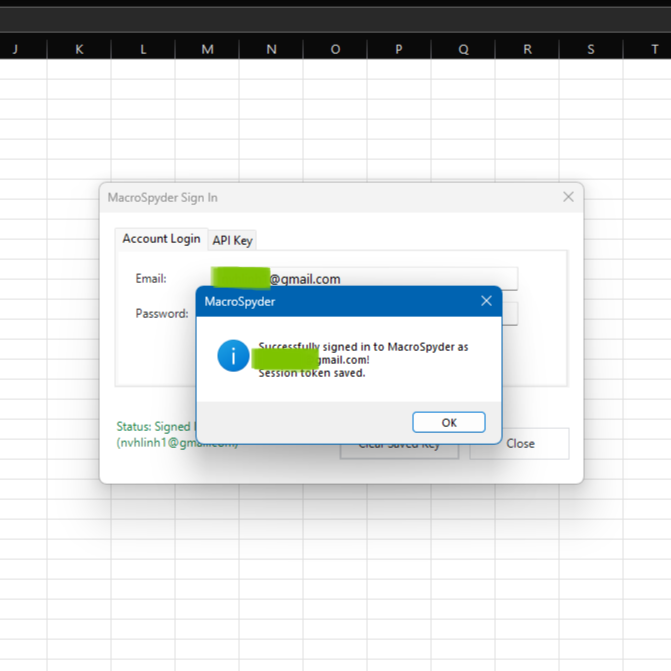Select column Q header
The width and height of the screenshot is (671, 671).
pyautogui.click(x=463, y=49)
